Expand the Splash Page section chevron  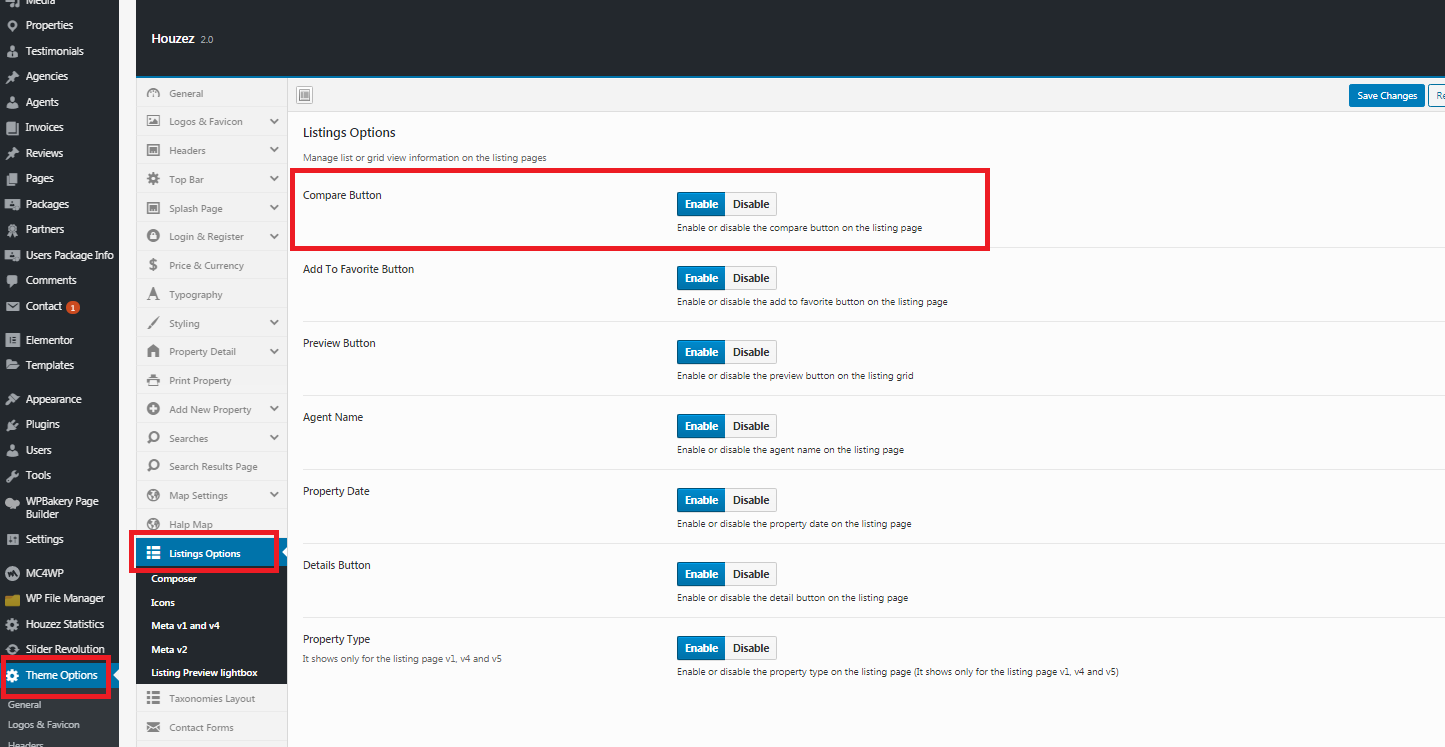click(274, 208)
